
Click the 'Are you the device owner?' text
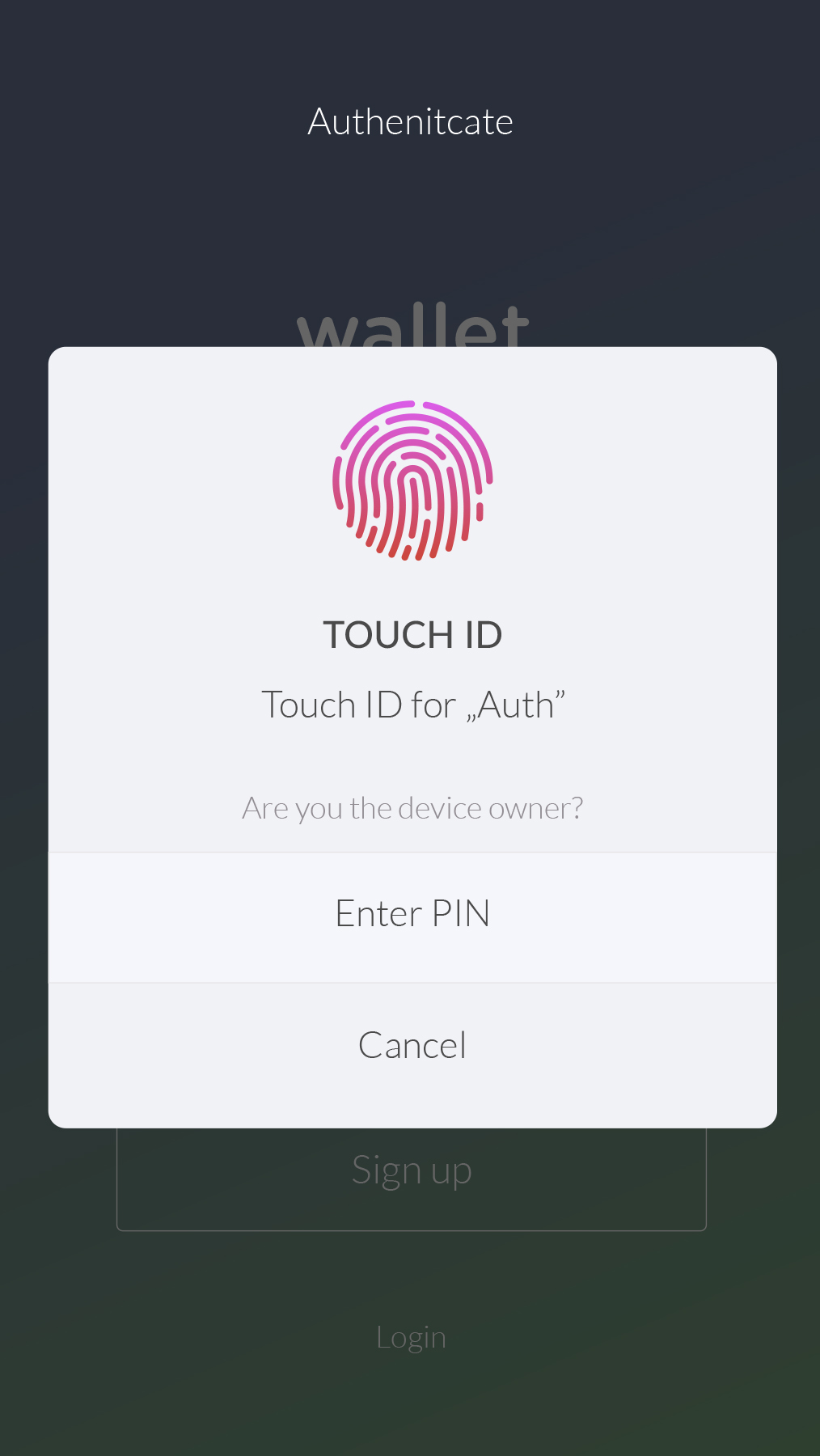412,808
